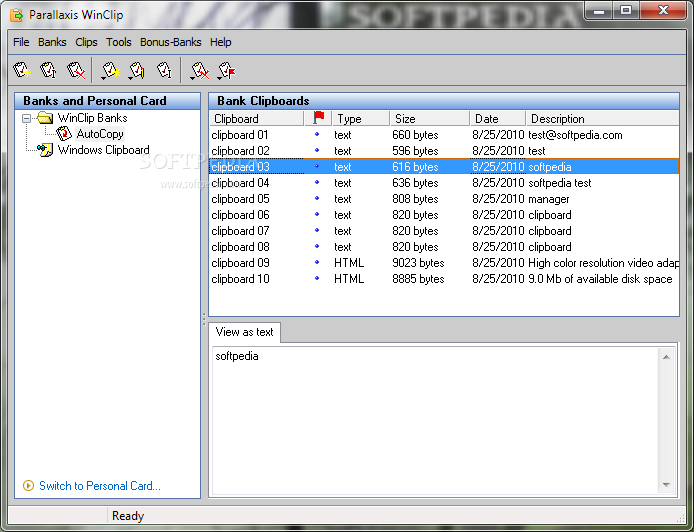
Task: Click the Rename Clip toolbar icon
Action: tap(164, 70)
